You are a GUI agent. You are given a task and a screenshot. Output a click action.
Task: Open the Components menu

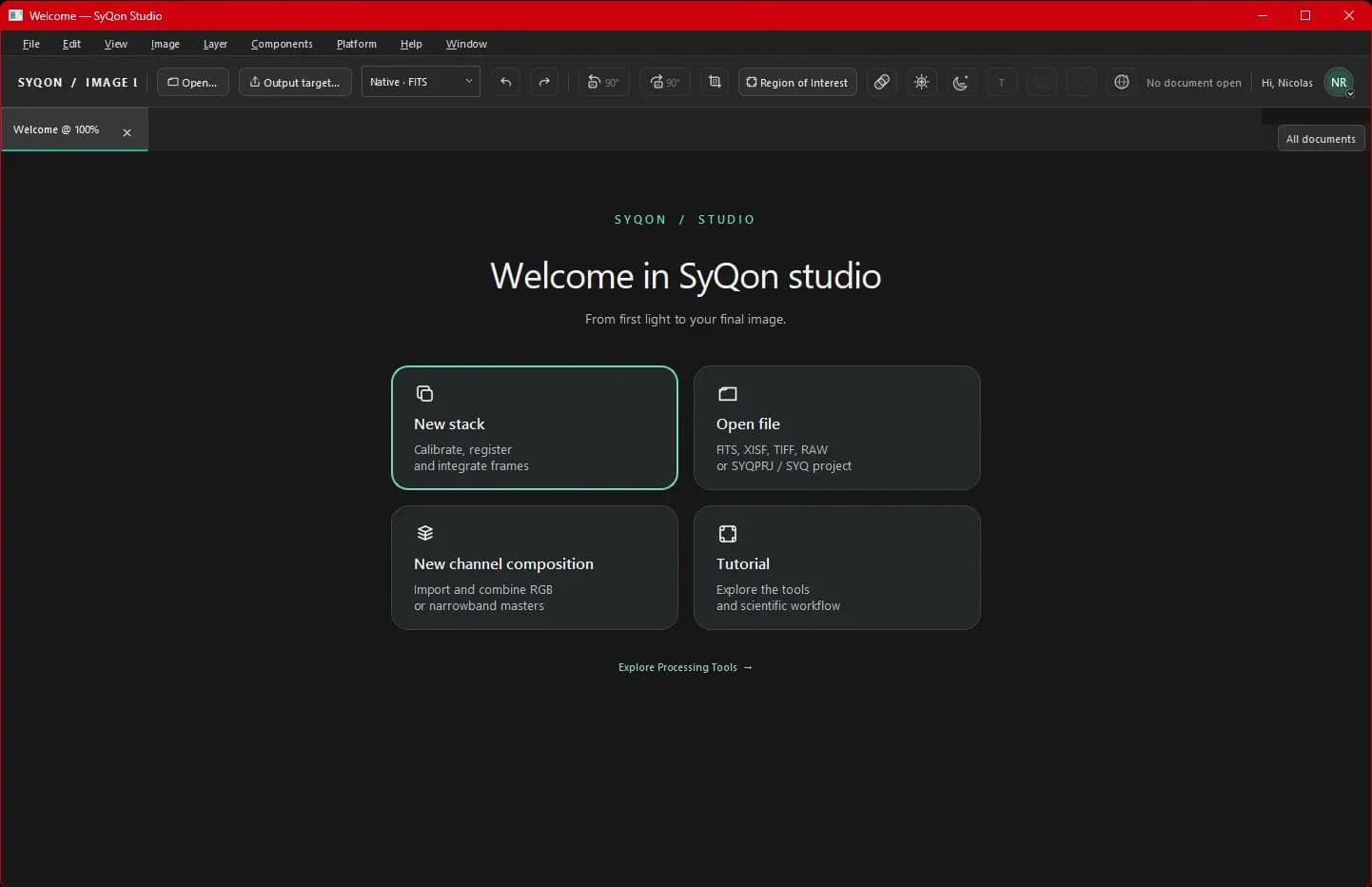(282, 44)
